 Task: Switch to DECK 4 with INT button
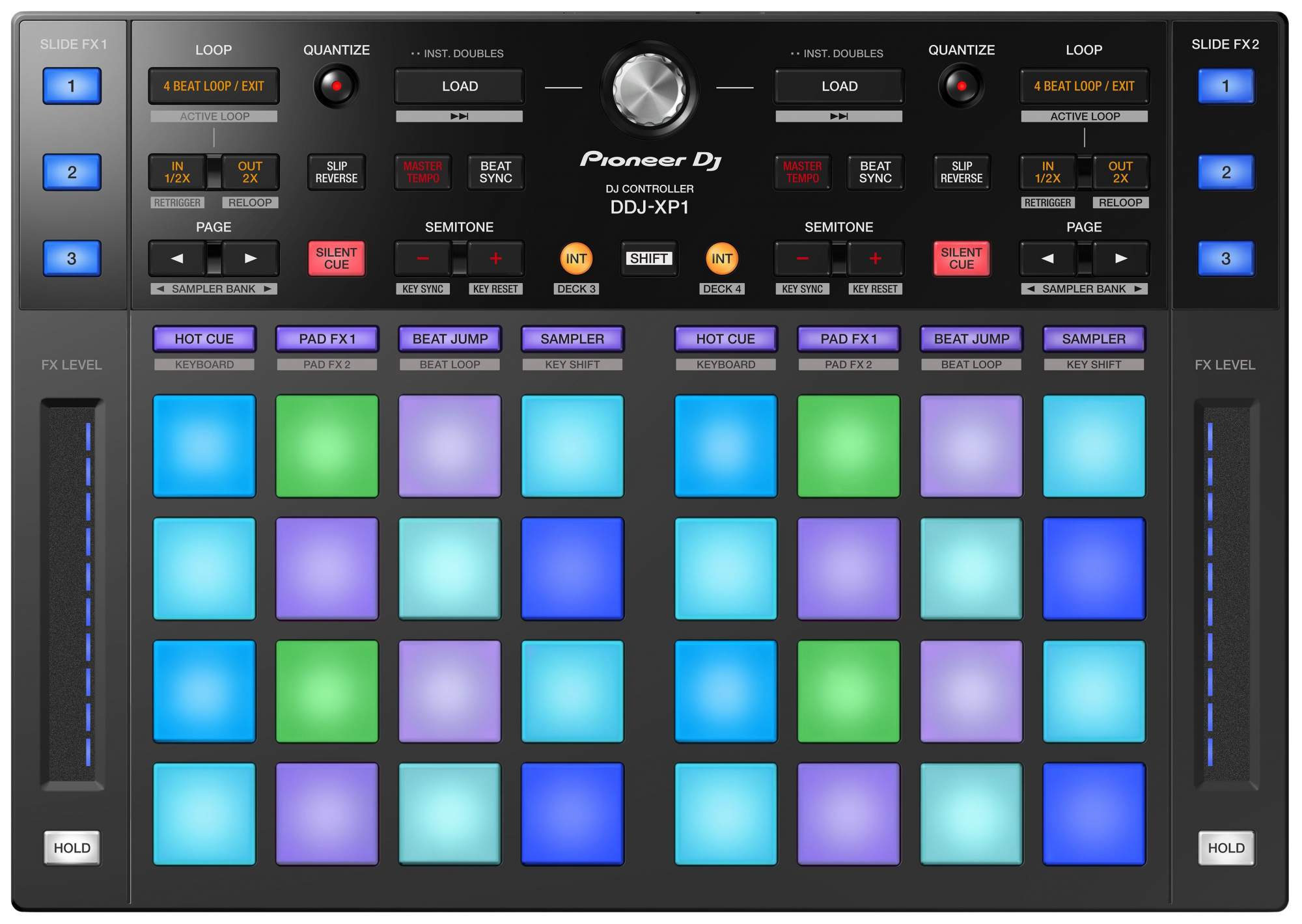click(x=721, y=258)
